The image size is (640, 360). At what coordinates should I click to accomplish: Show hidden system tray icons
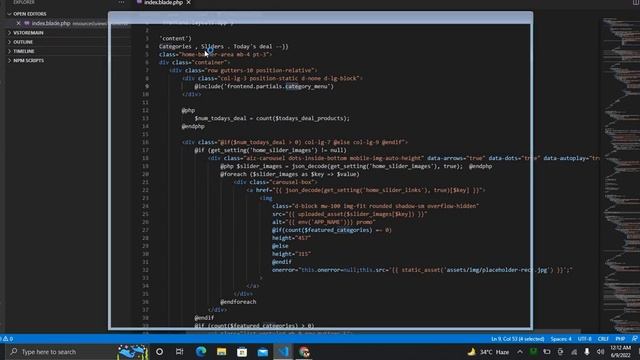pos(520,351)
